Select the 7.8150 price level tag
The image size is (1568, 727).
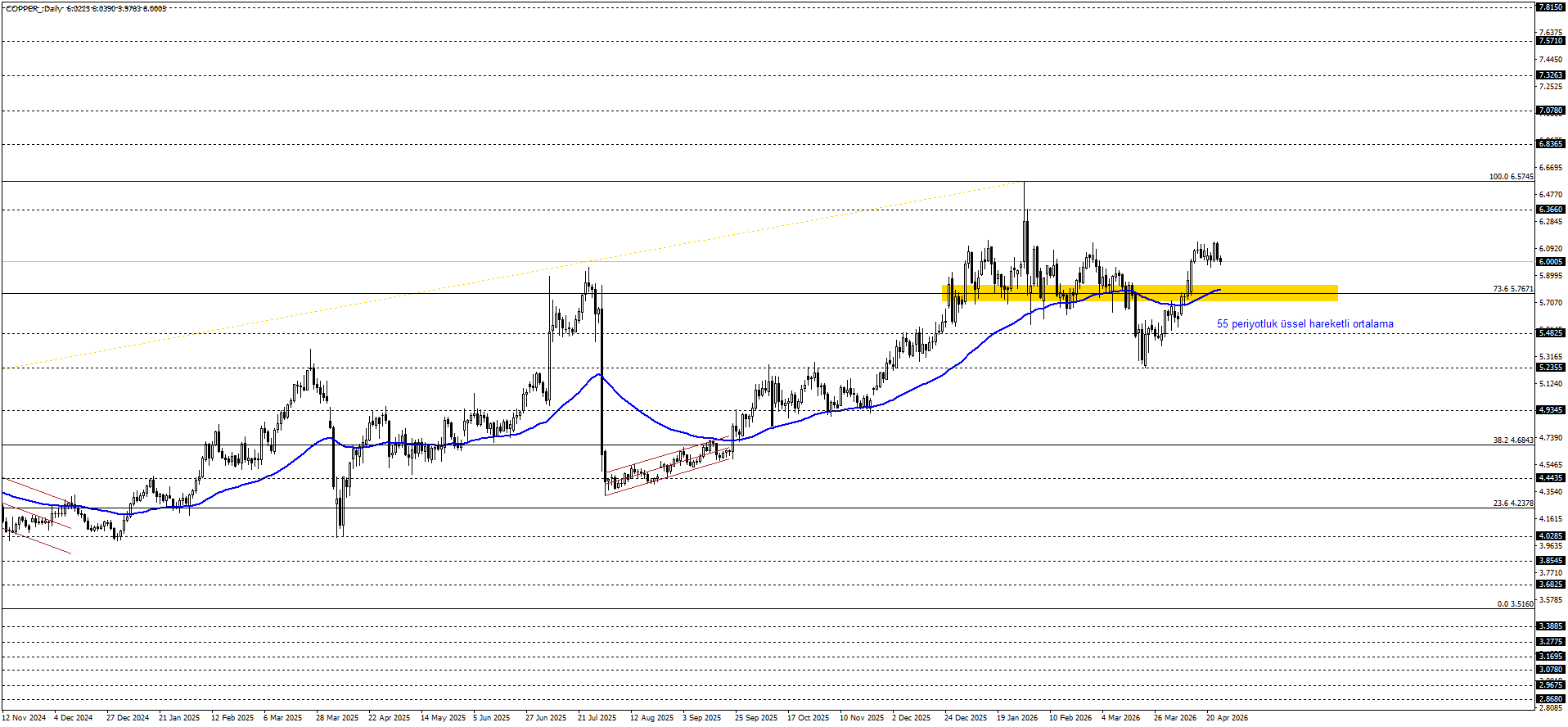1550,7
